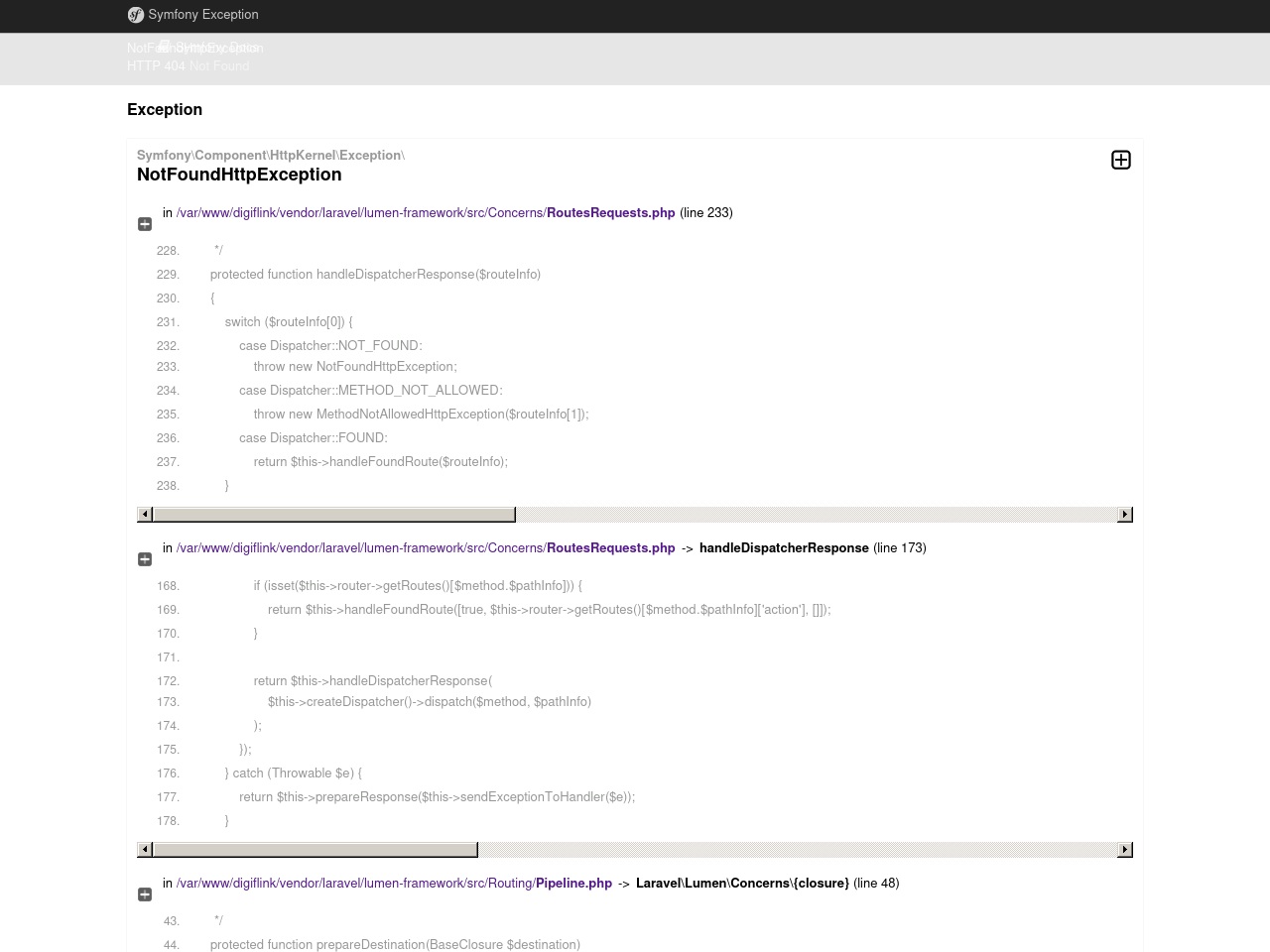Open RoutesRequests.php file path at line 173
Image resolution: width=1270 pixels, height=952 pixels.
(426, 548)
